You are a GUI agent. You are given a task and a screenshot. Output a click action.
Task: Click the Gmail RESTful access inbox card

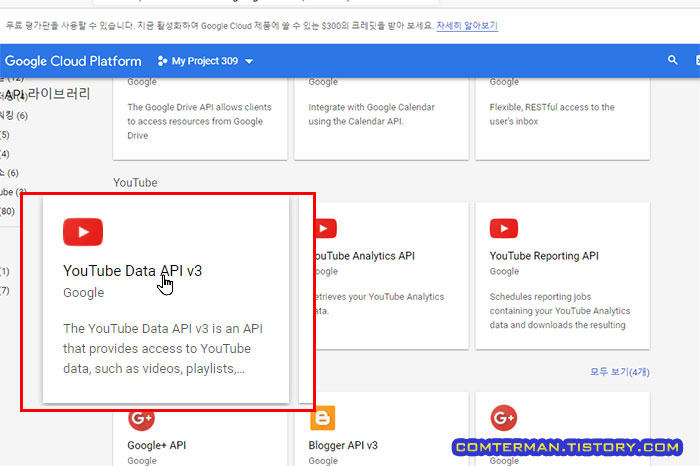tap(562, 119)
